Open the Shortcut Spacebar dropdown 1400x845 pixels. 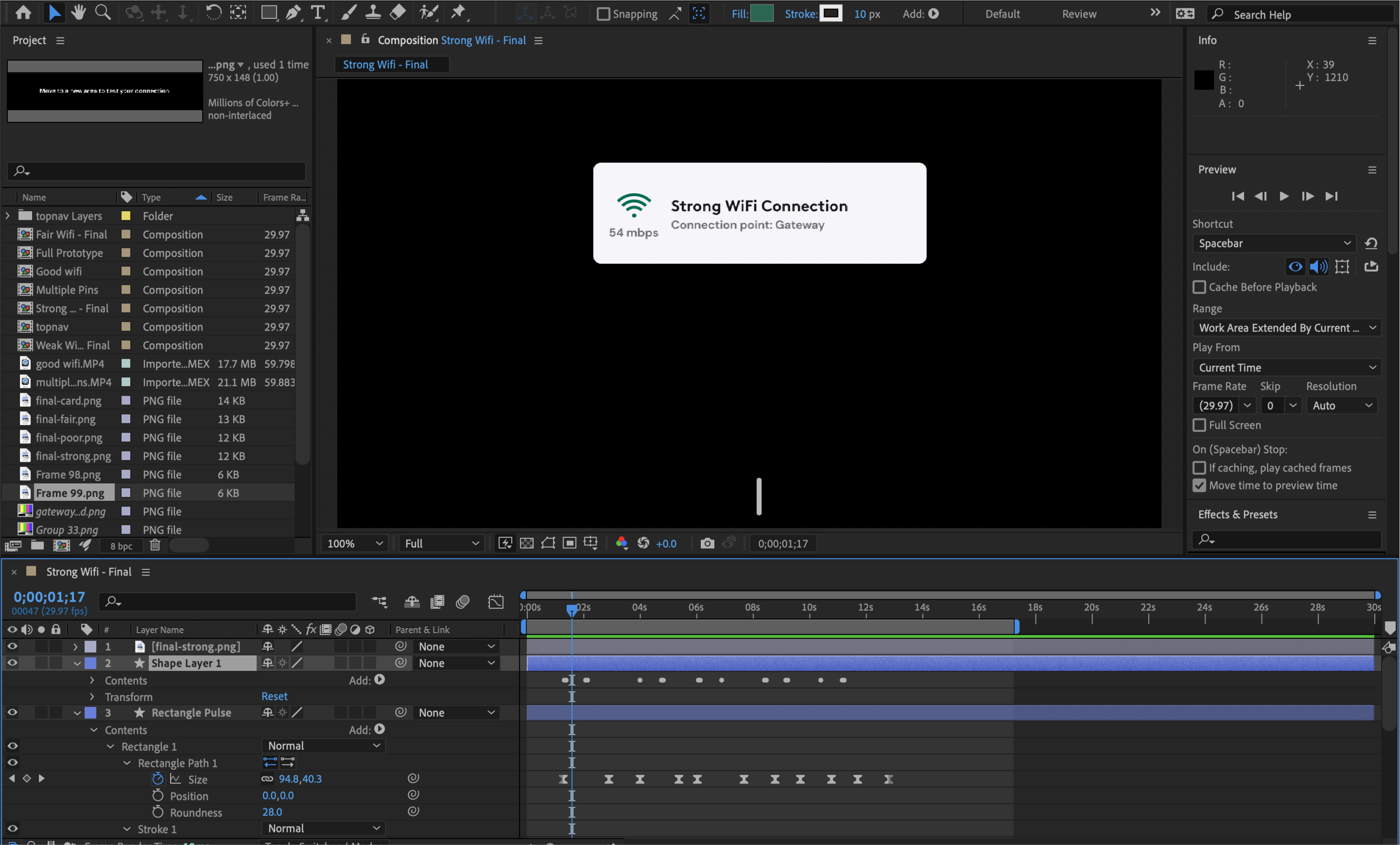(1274, 243)
